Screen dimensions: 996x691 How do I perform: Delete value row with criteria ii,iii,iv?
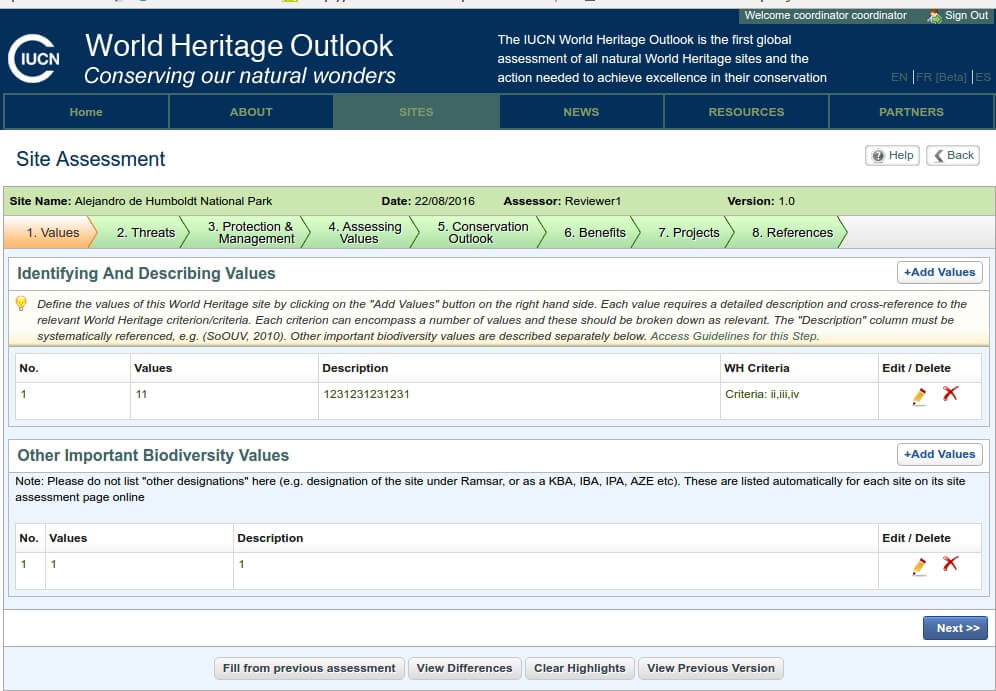[950, 394]
